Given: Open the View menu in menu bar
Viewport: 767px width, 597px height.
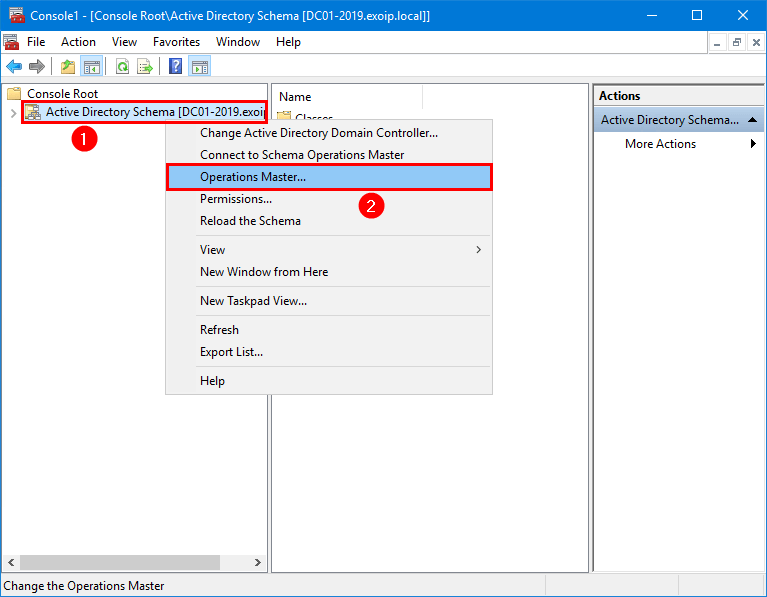Looking at the screenshot, I should 124,42.
